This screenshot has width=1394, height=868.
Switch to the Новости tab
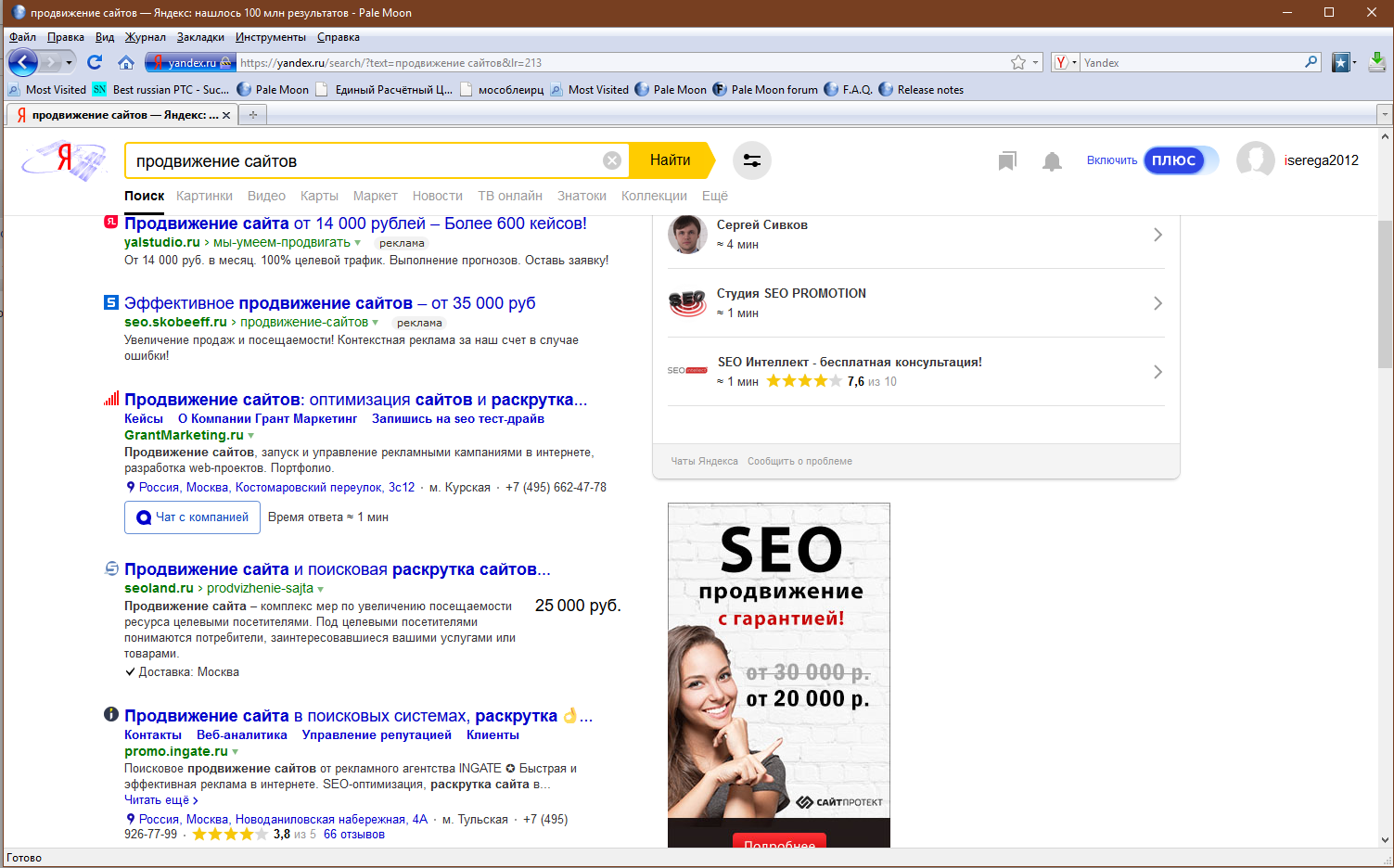(438, 196)
